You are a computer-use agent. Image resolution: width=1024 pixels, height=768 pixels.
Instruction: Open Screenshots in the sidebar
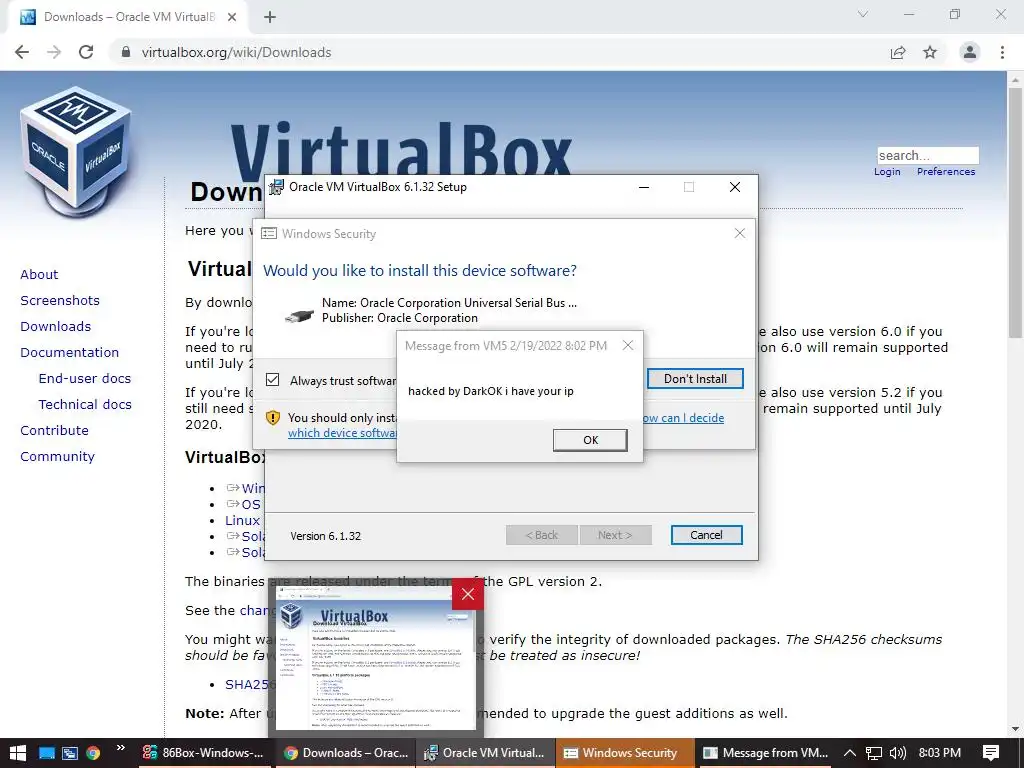click(60, 300)
